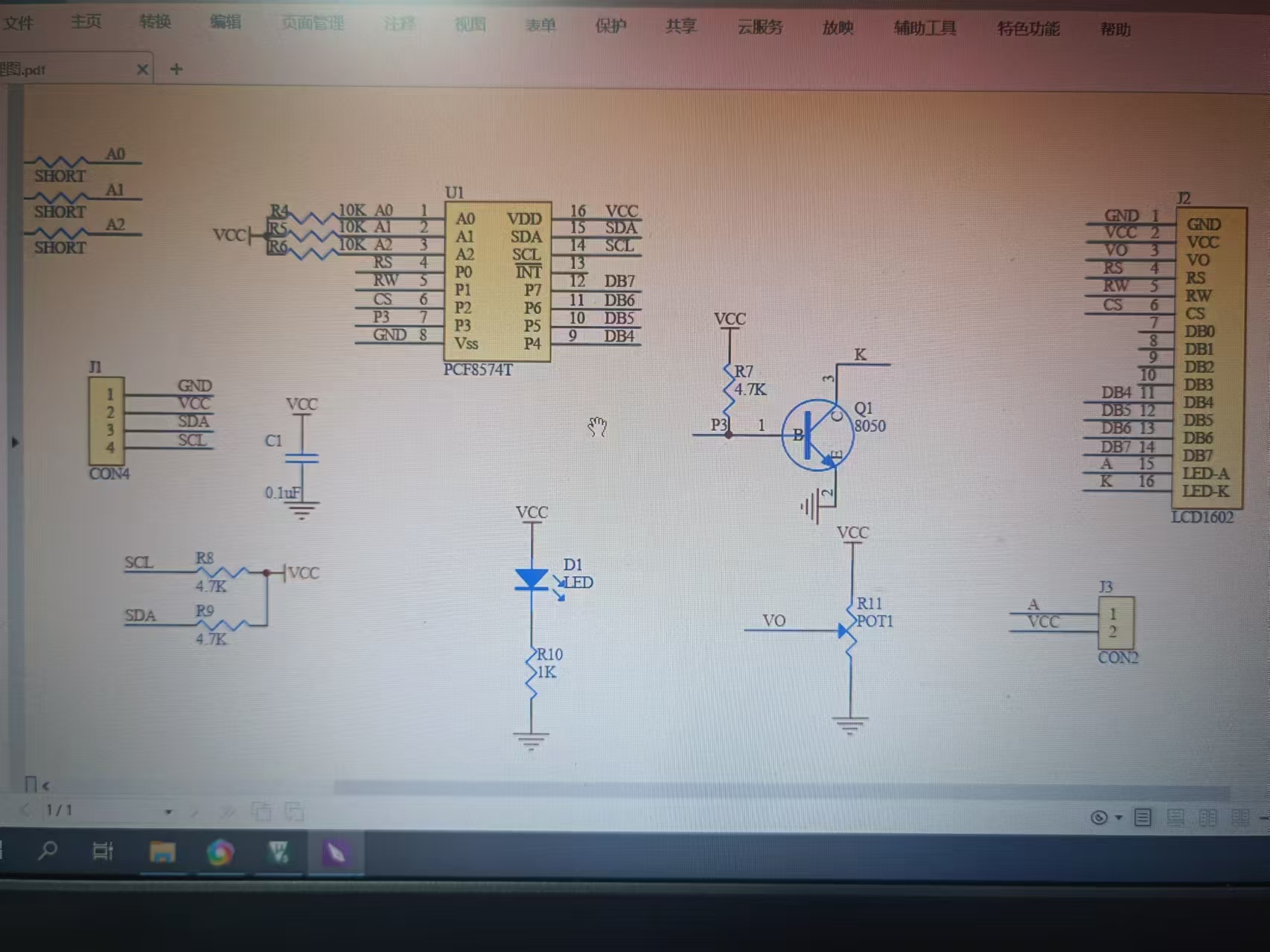Close the .pdf document tab

tap(142, 70)
